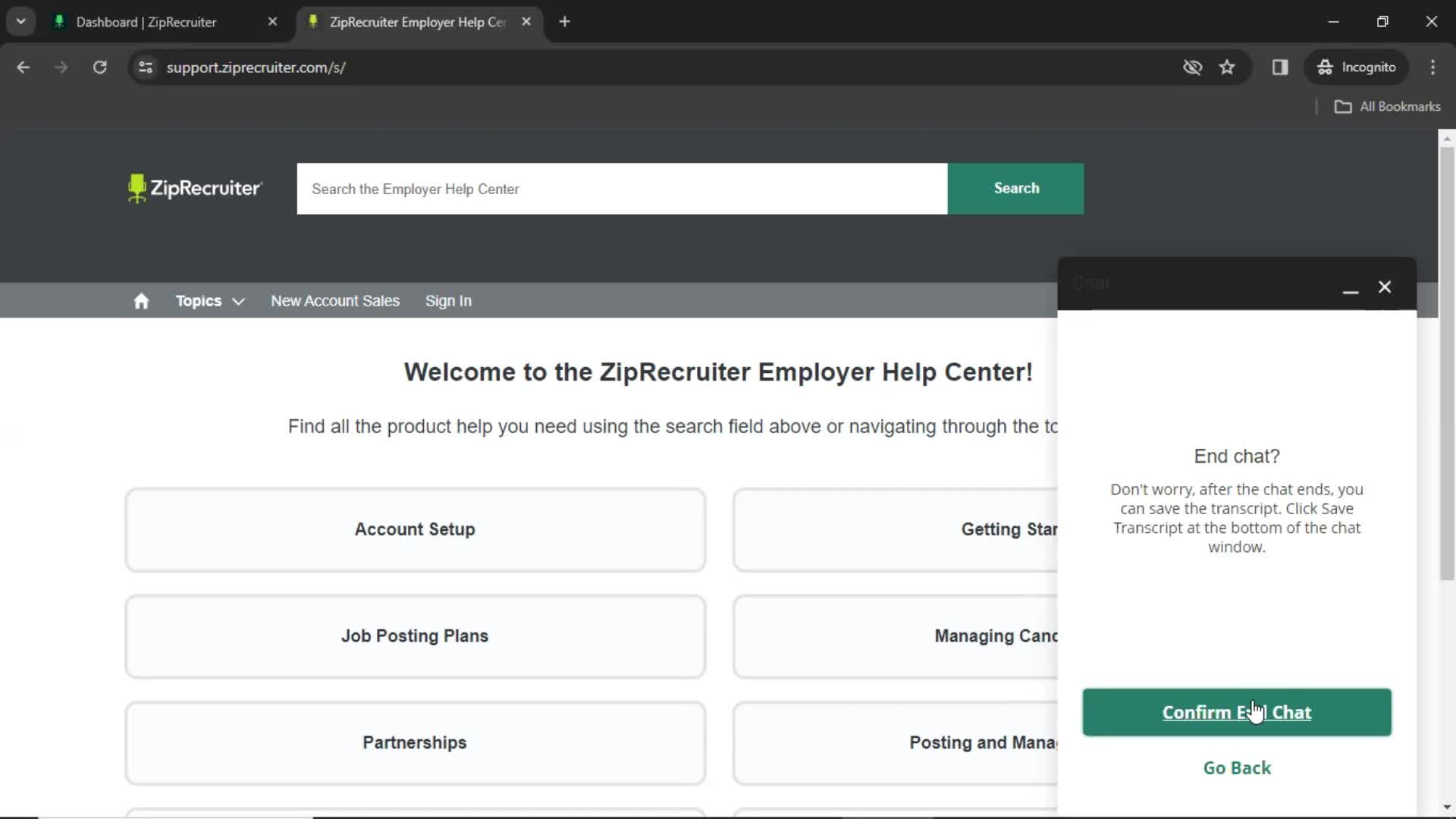Bookmark this page with the star icon
Viewport: 1456px width, 819px height.
(x=1227, y=67)
